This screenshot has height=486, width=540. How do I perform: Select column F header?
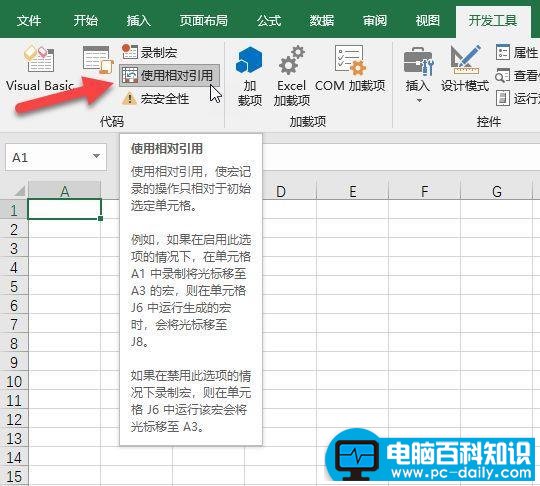(x=424, y=191)
